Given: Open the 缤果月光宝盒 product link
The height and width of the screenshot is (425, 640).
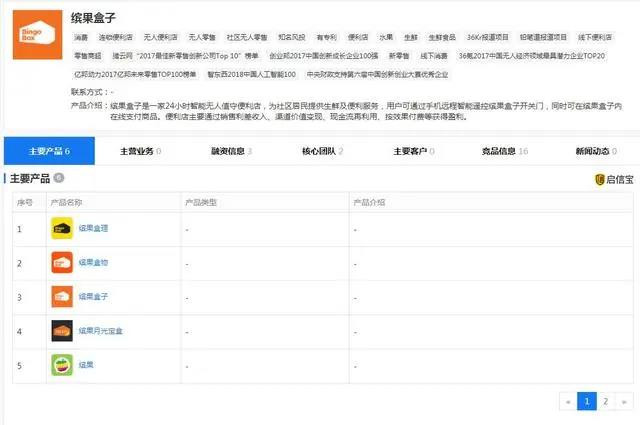Looking at the screenshot, I should click(101, 331).
